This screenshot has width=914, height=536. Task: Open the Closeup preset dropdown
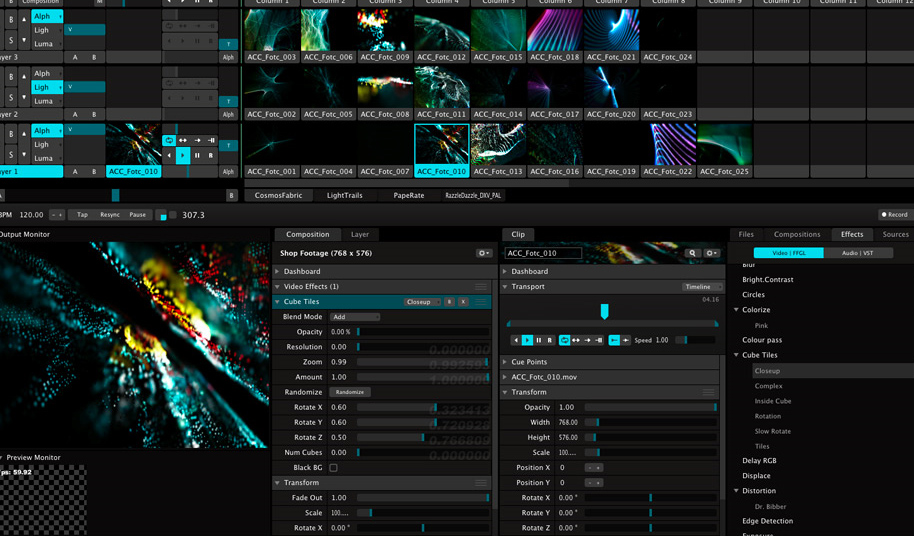click(422, 302)
